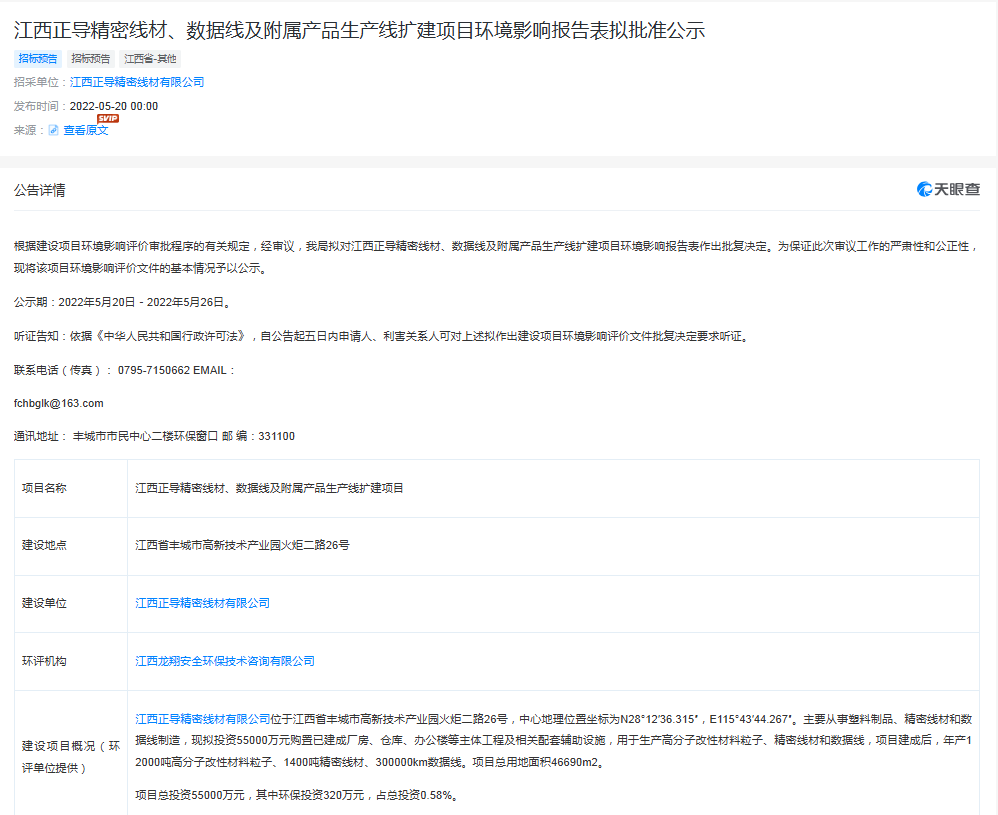998x815 pixels.
Task: Open 江西龙翔安全环保技术咨询有限公司 link in 环评机构 row
Action: coord(225,661)
